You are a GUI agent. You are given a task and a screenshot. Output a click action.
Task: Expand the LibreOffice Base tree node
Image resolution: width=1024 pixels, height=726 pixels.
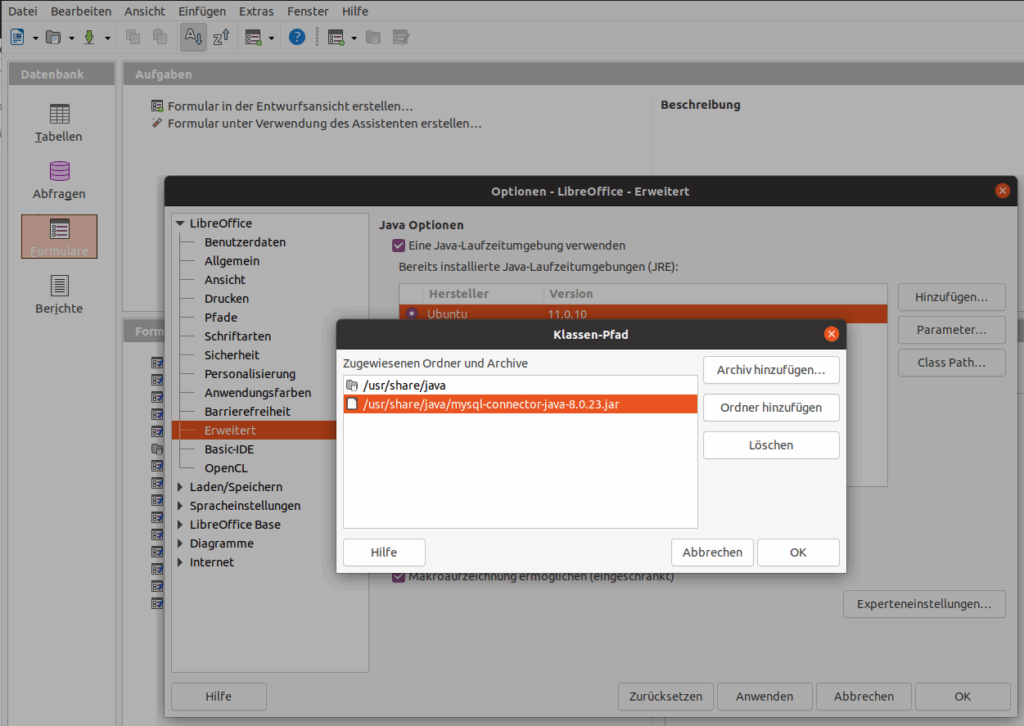pos(180,525)
